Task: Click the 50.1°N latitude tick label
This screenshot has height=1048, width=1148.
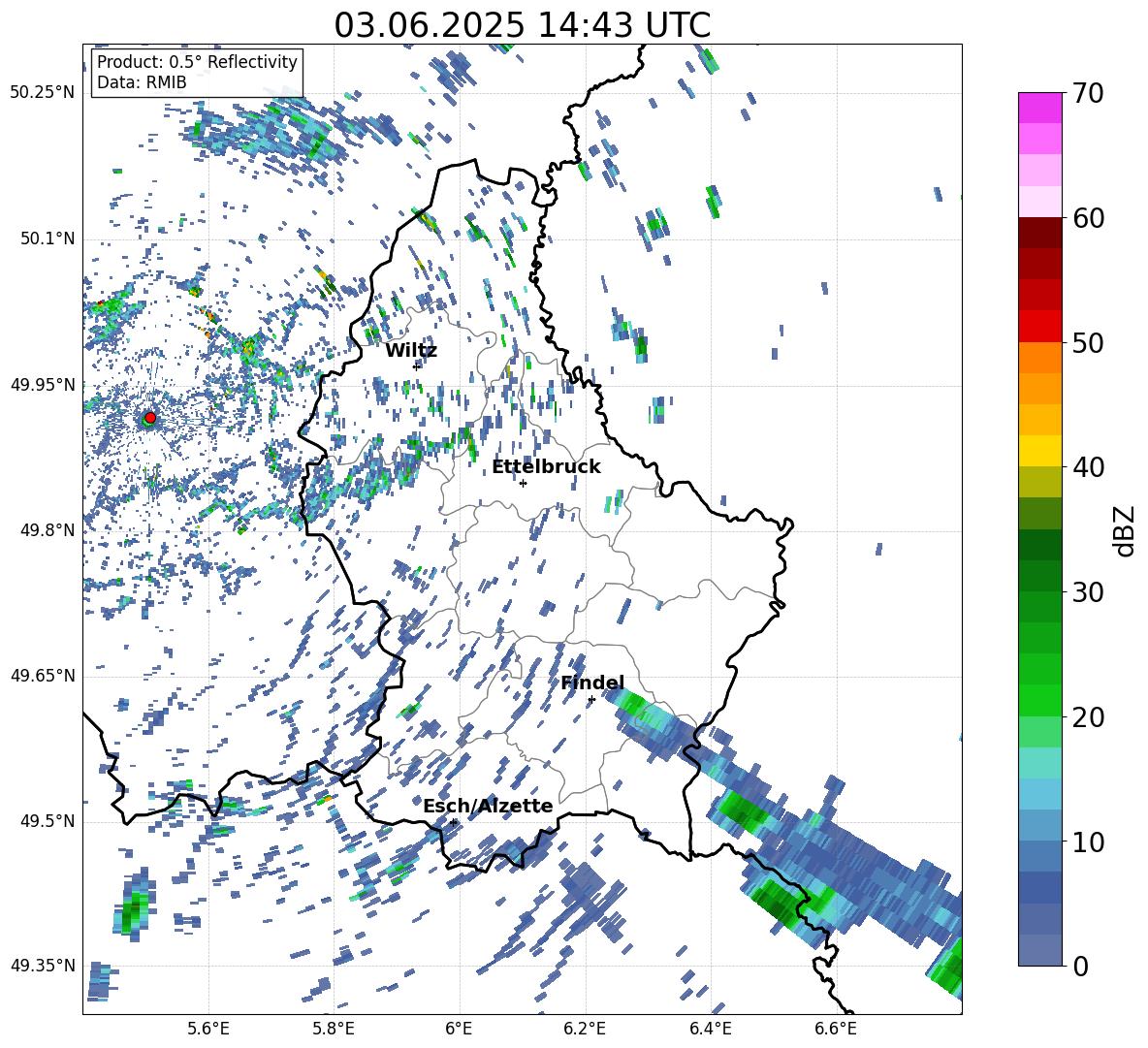Action: [47, 238]
